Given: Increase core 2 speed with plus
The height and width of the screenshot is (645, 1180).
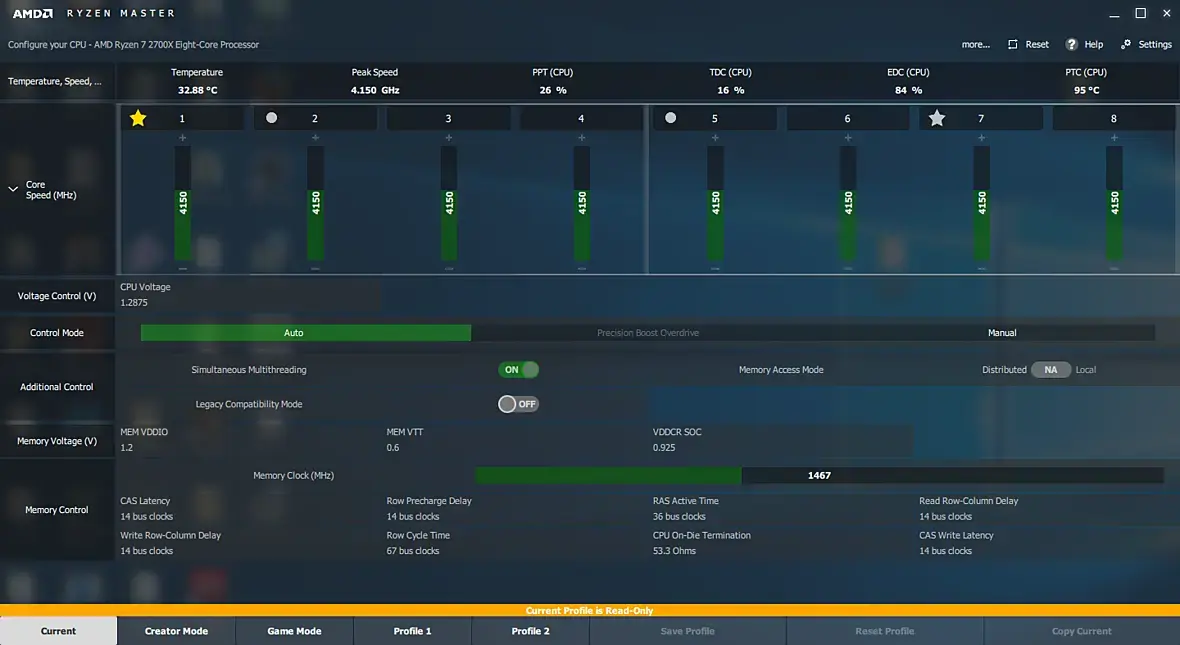Looking at the screenshot, I should [315, 138].
